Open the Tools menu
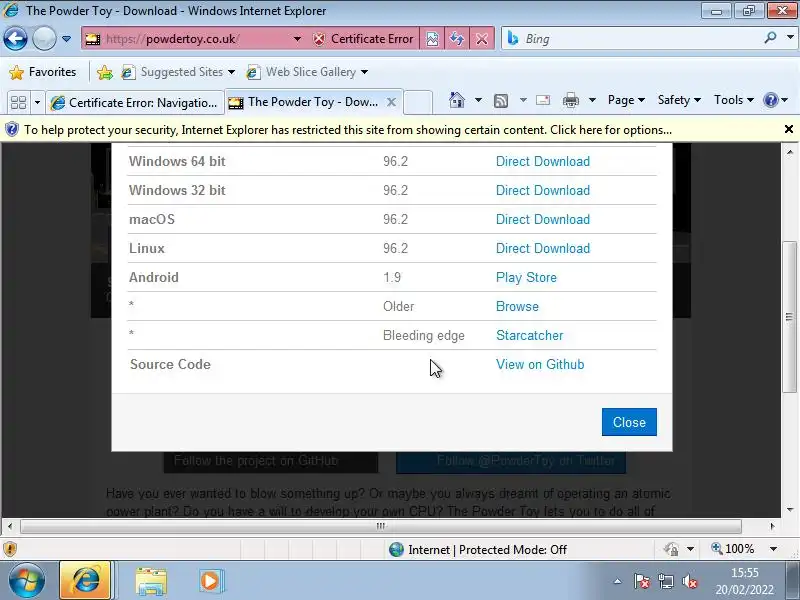Viewport: 800px width, 600px height. click(733, 100)
